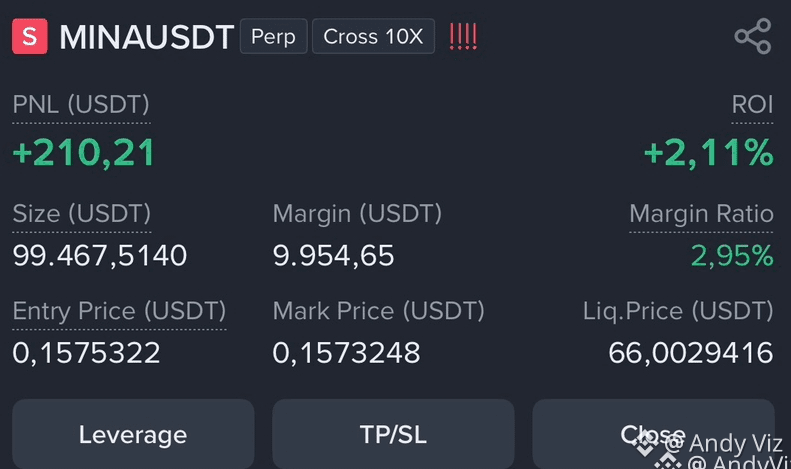Tap the Size (USDT) underlined label
Screen dimensions: 791x469
[82, 214]
